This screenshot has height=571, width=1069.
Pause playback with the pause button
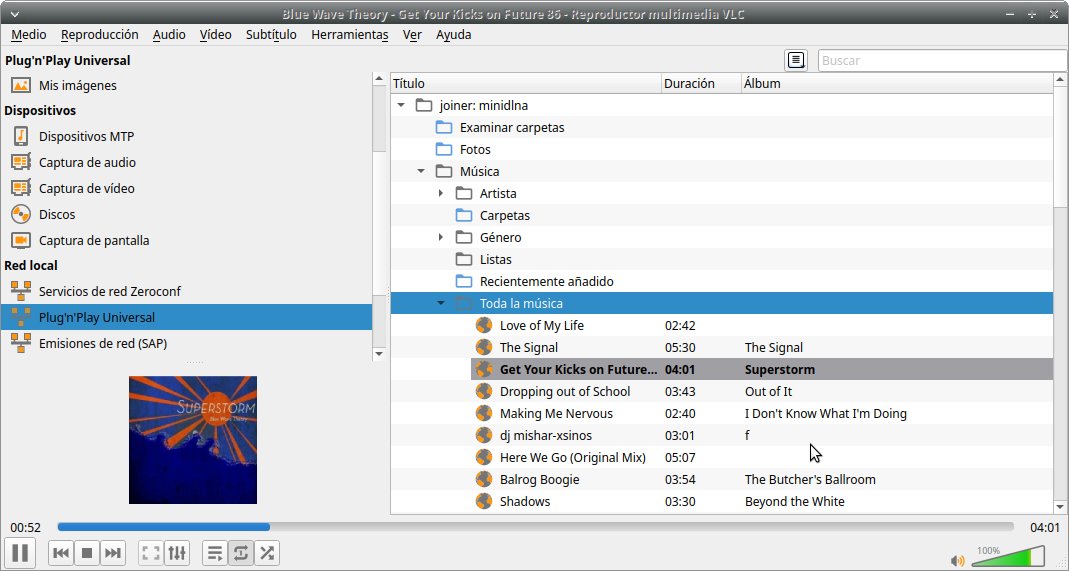pyautogui.click(x=20, y=553)
